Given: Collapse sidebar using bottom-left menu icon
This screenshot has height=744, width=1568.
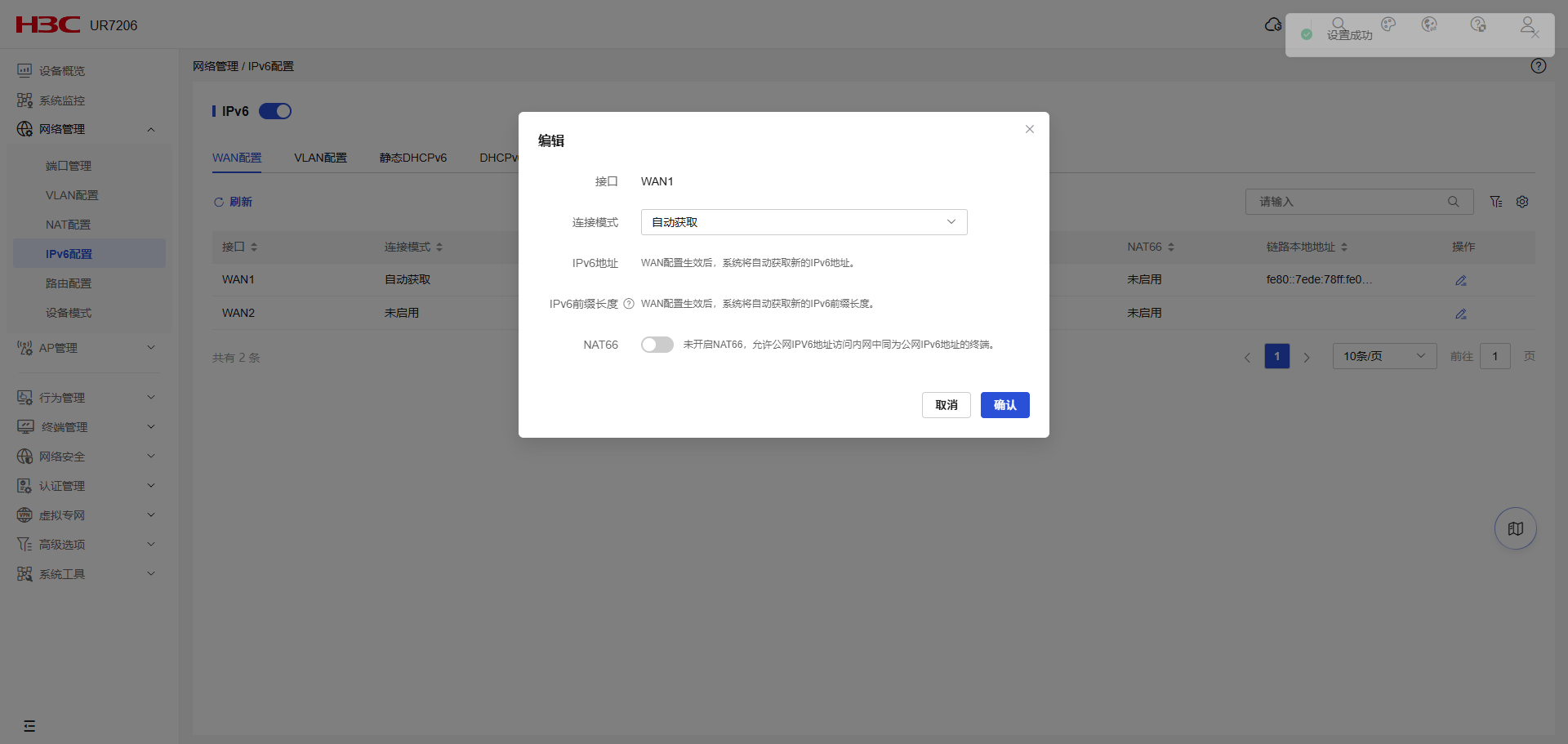Looking at the screenshot, I should pyautogui.click(x=29, y=726).
